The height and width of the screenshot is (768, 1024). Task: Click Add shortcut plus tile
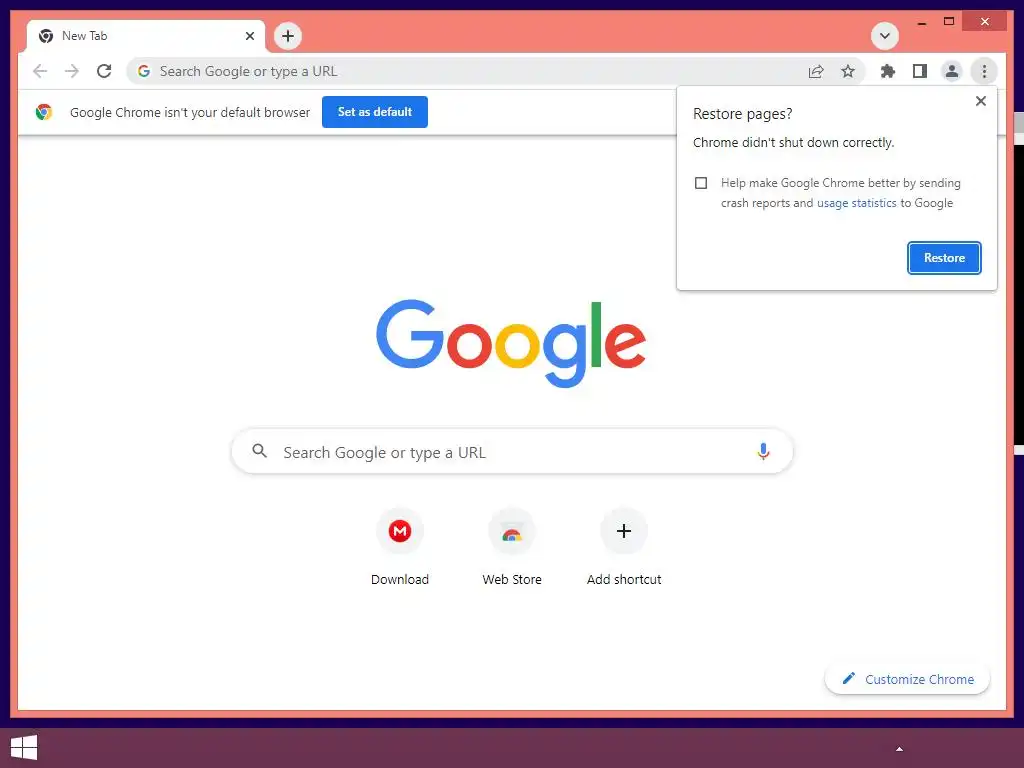click(x=624, y=547)
